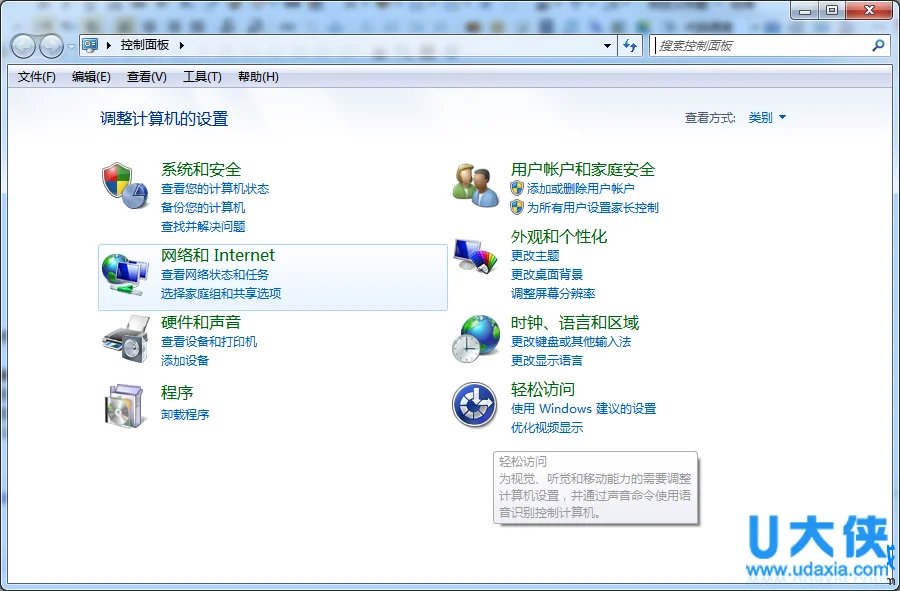Open the 帮助(H) menu

[258, 77]
